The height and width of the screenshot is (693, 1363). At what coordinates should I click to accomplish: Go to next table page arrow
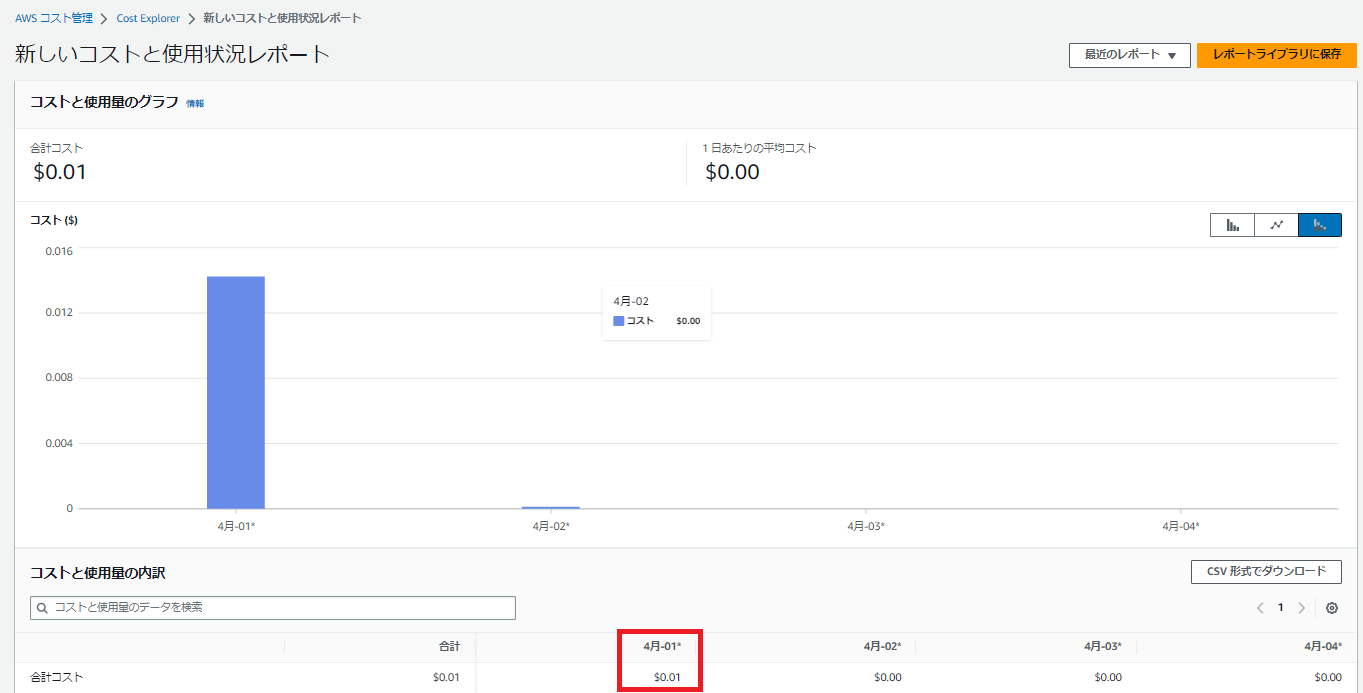click(x=1301, y=608)
